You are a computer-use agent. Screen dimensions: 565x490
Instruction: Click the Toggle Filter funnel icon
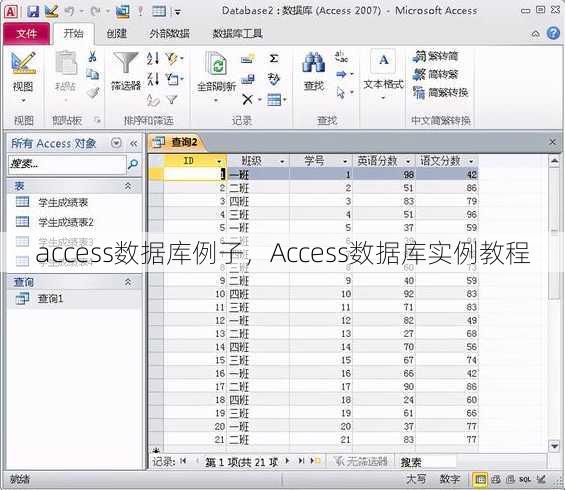tap(172, 99)
